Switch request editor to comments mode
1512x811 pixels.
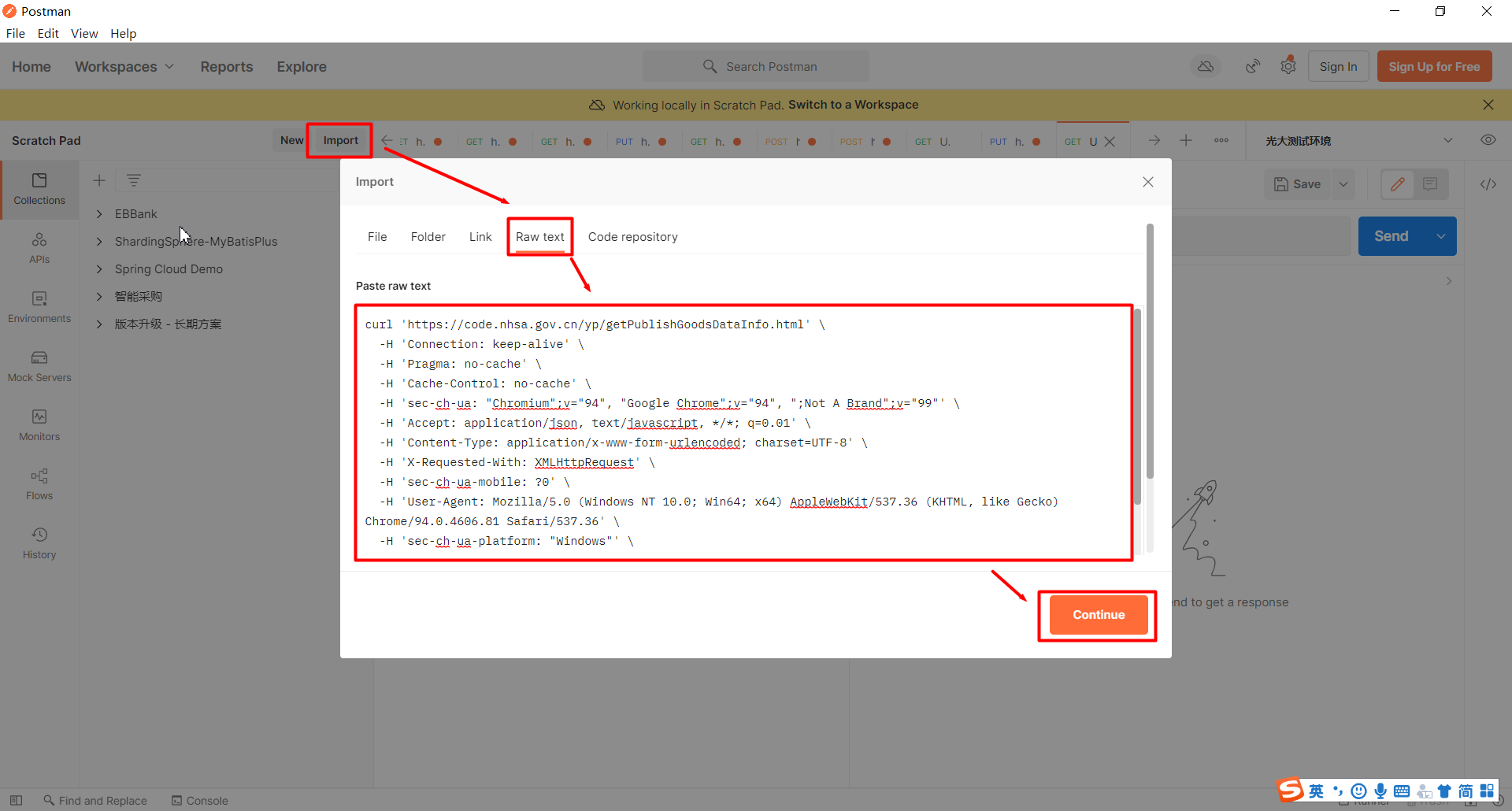point(1432,183)
